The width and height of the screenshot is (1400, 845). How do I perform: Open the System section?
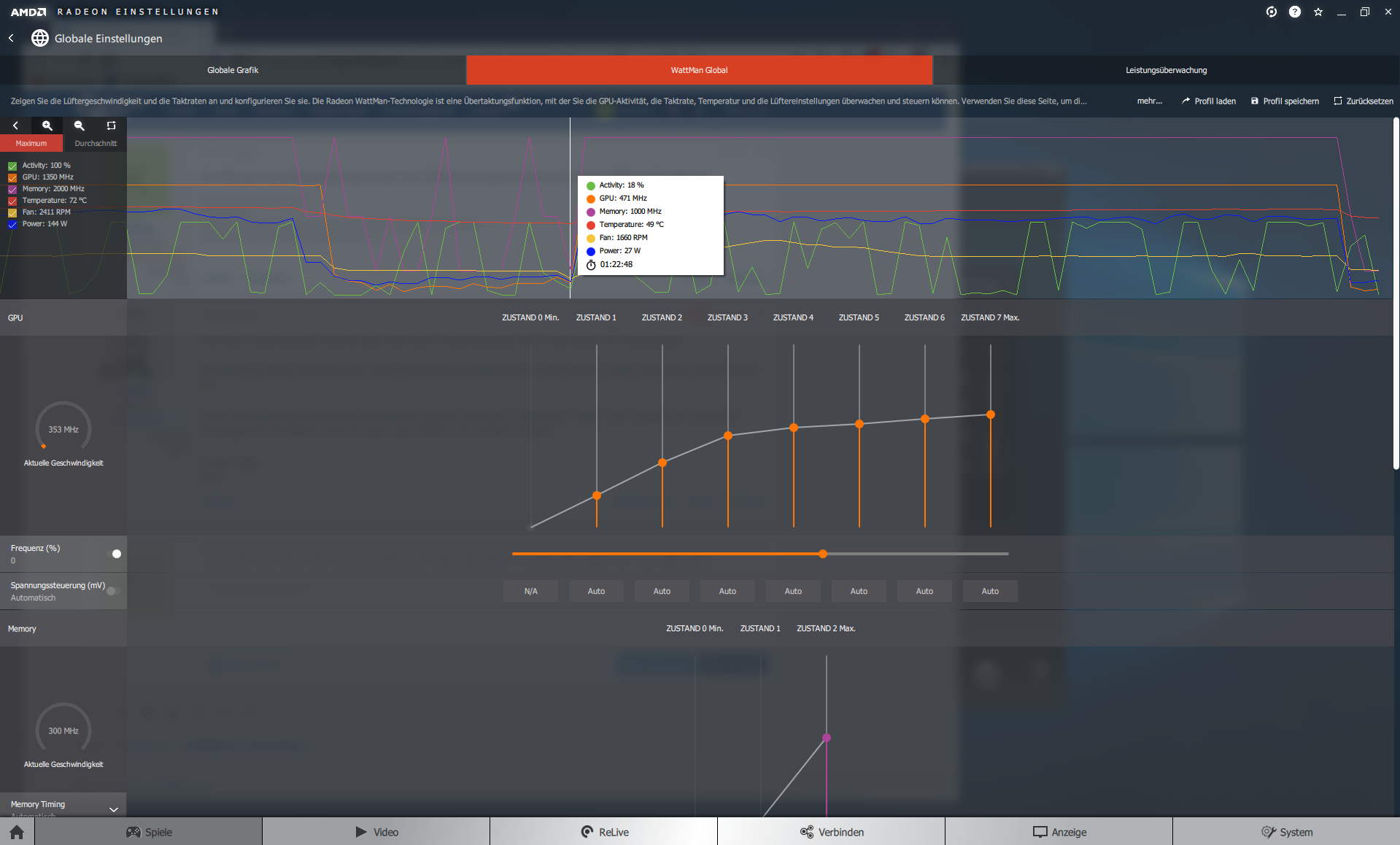tap(1287, 832)
